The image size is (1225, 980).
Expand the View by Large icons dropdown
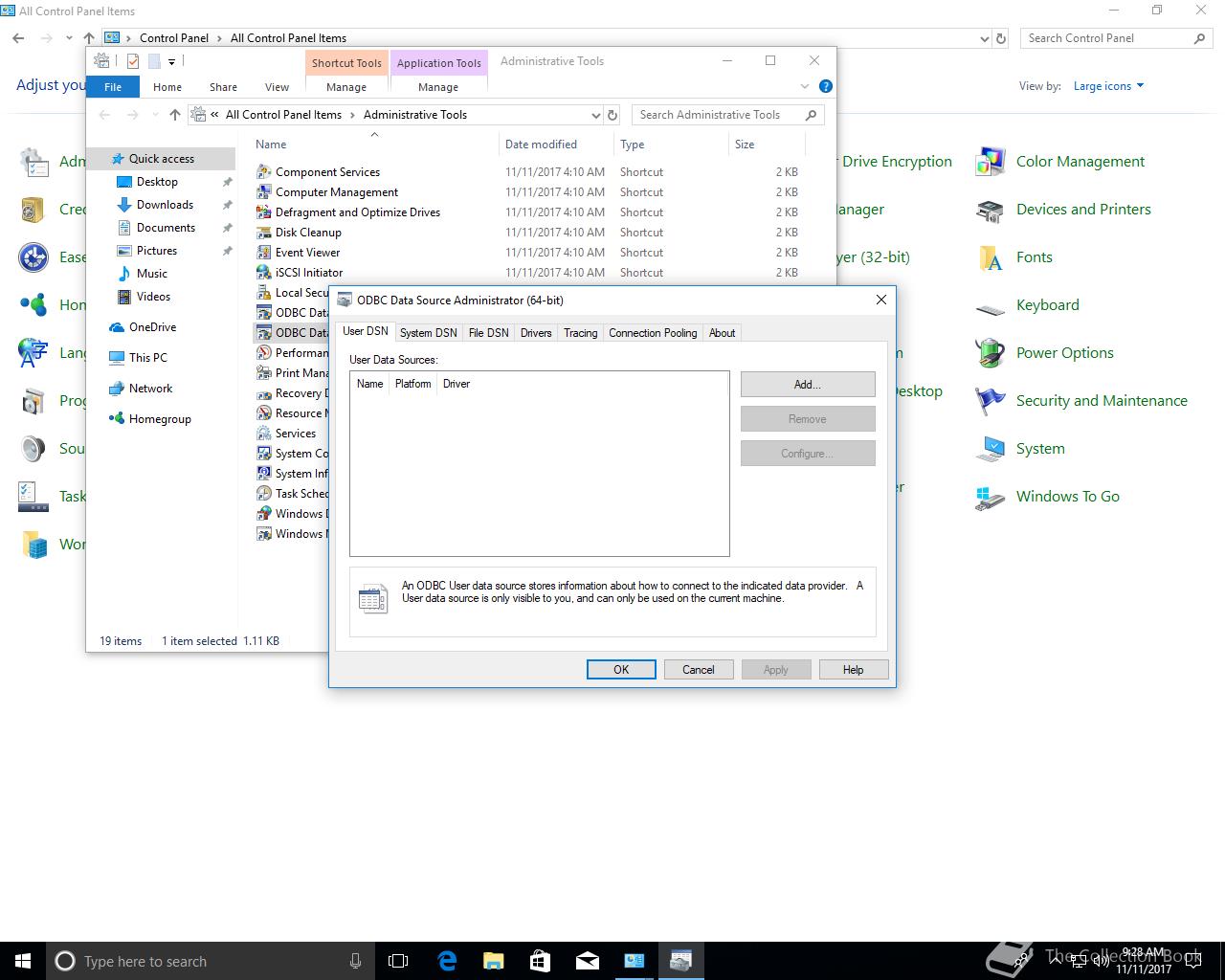tap(1108, 86)
